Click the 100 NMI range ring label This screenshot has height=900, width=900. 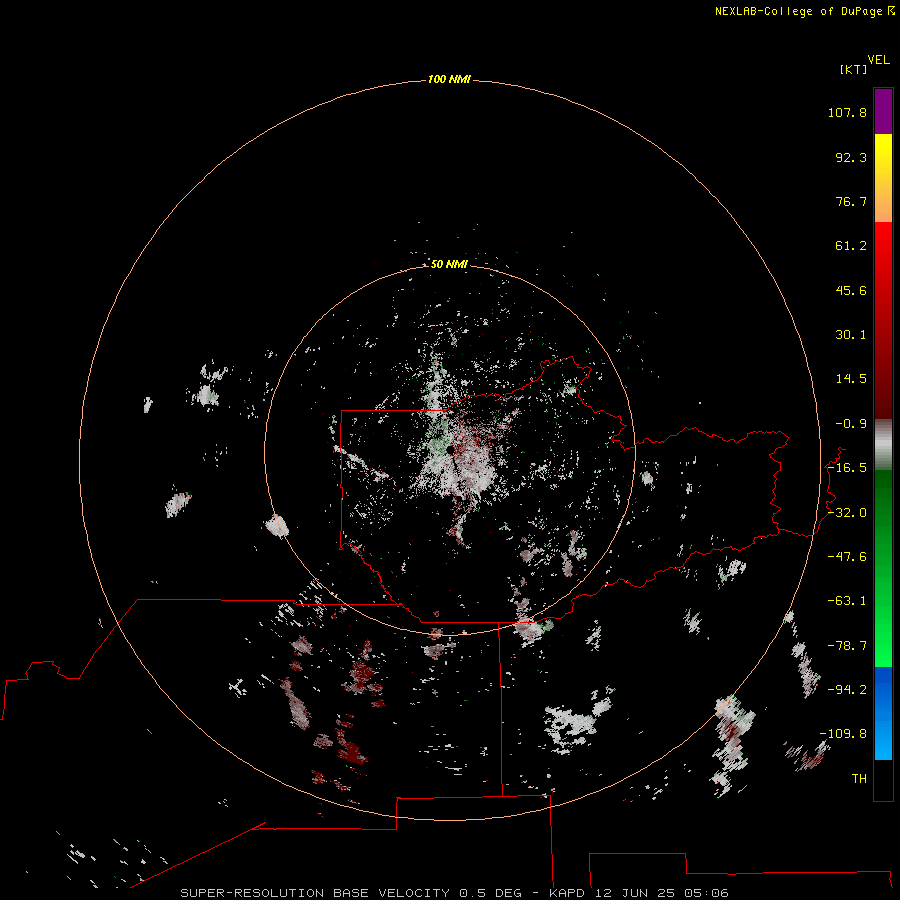(449, 79)
